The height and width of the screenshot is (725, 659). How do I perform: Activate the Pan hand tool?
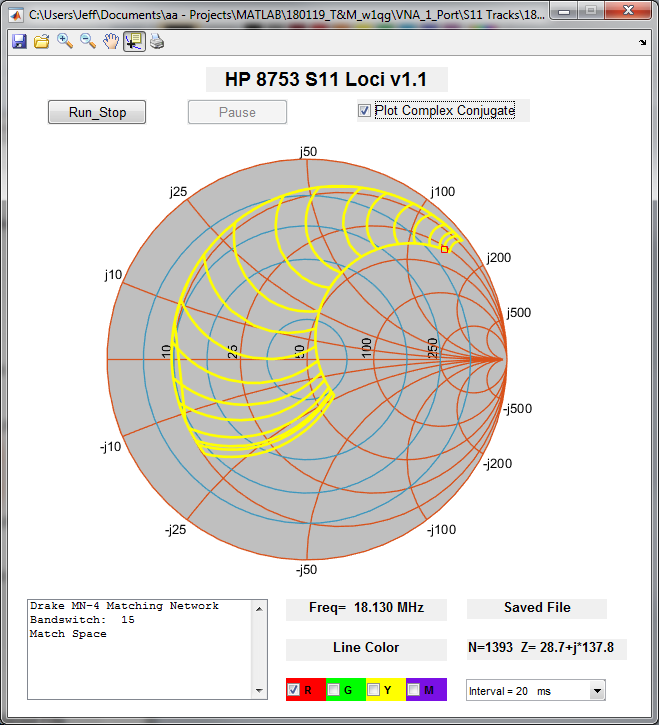[111, 42]
